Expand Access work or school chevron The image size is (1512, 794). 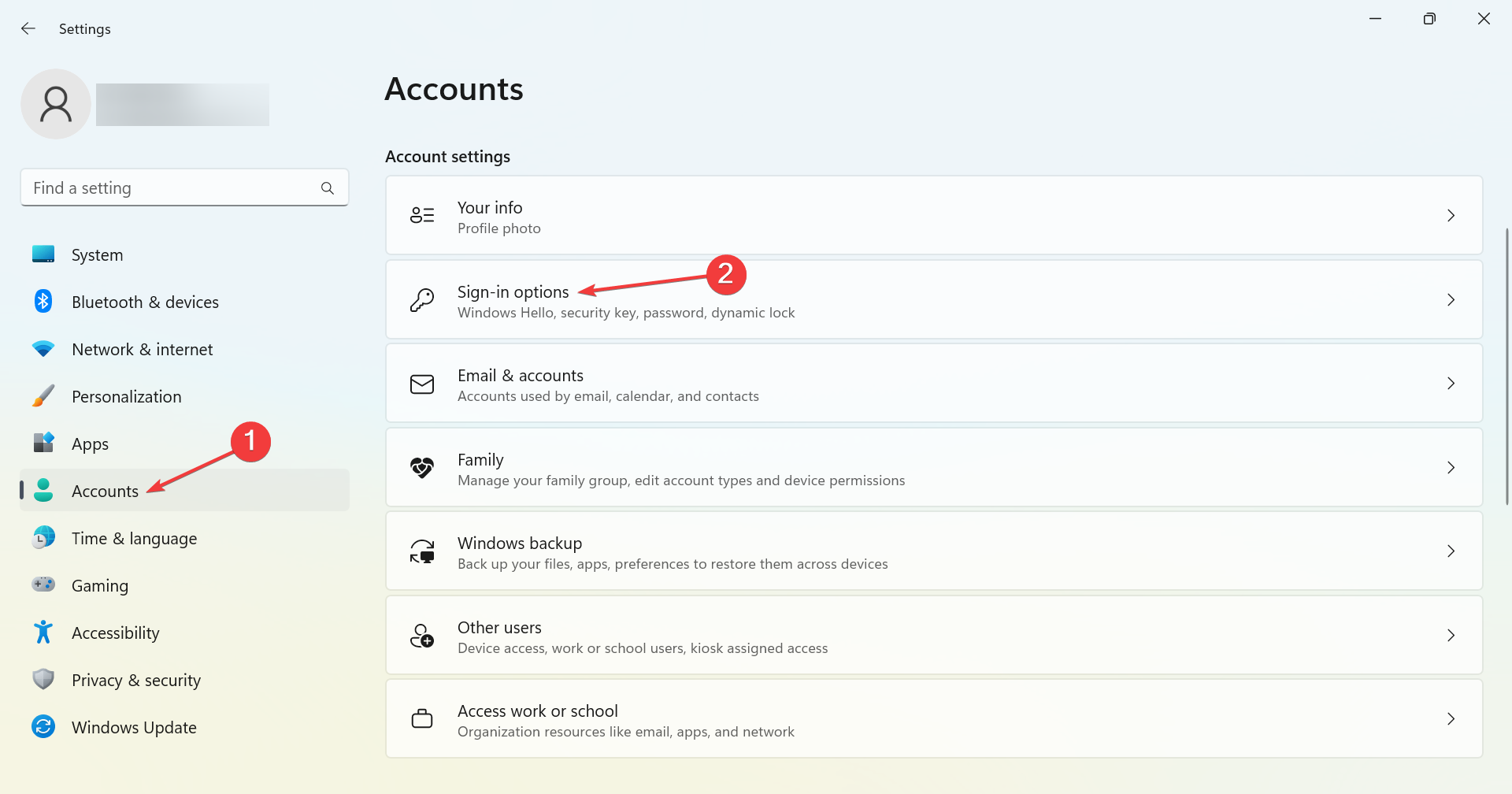pyautogui.click(x=1451, y=718)
